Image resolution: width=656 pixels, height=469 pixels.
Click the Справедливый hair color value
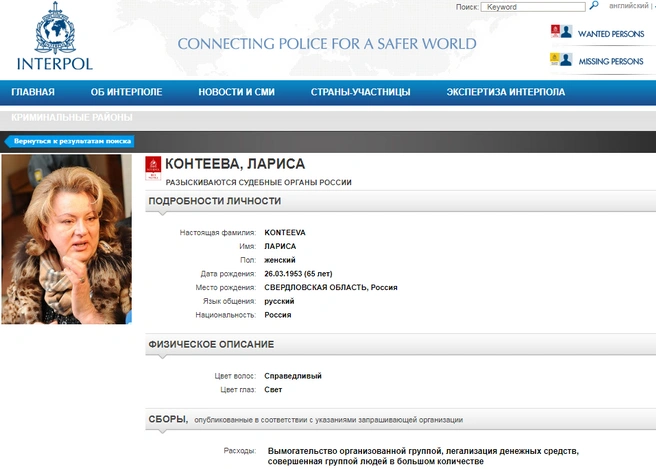[x=293, y=376]
